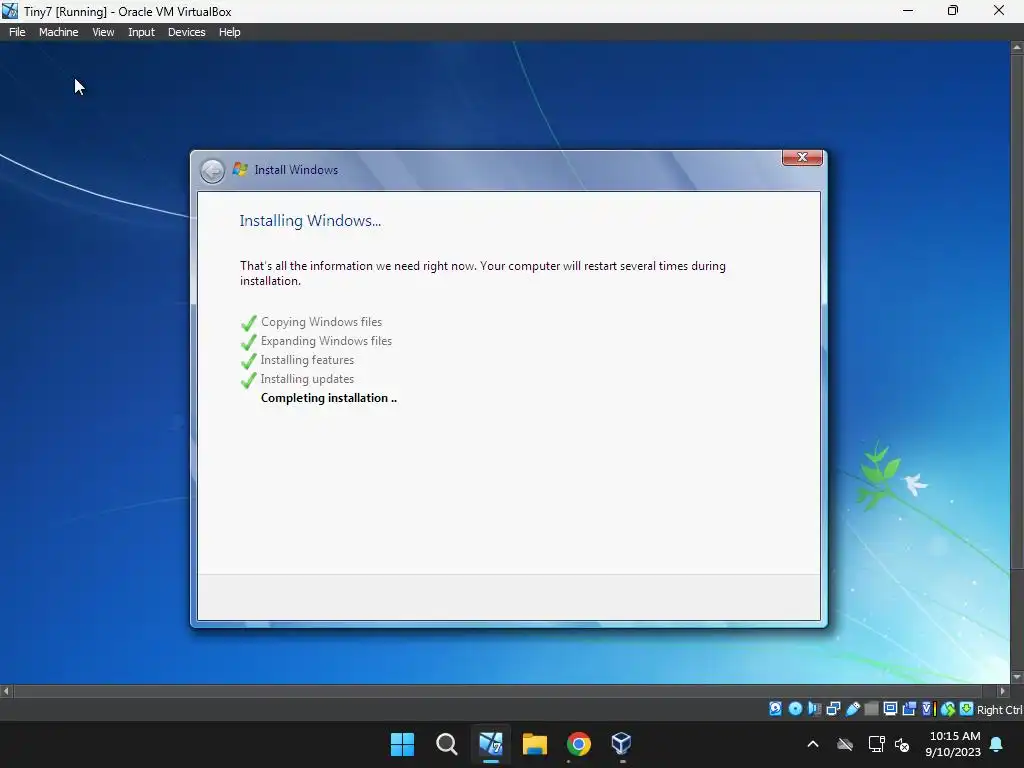
Task: Click the muted volume tray icon
Action: 902,744
